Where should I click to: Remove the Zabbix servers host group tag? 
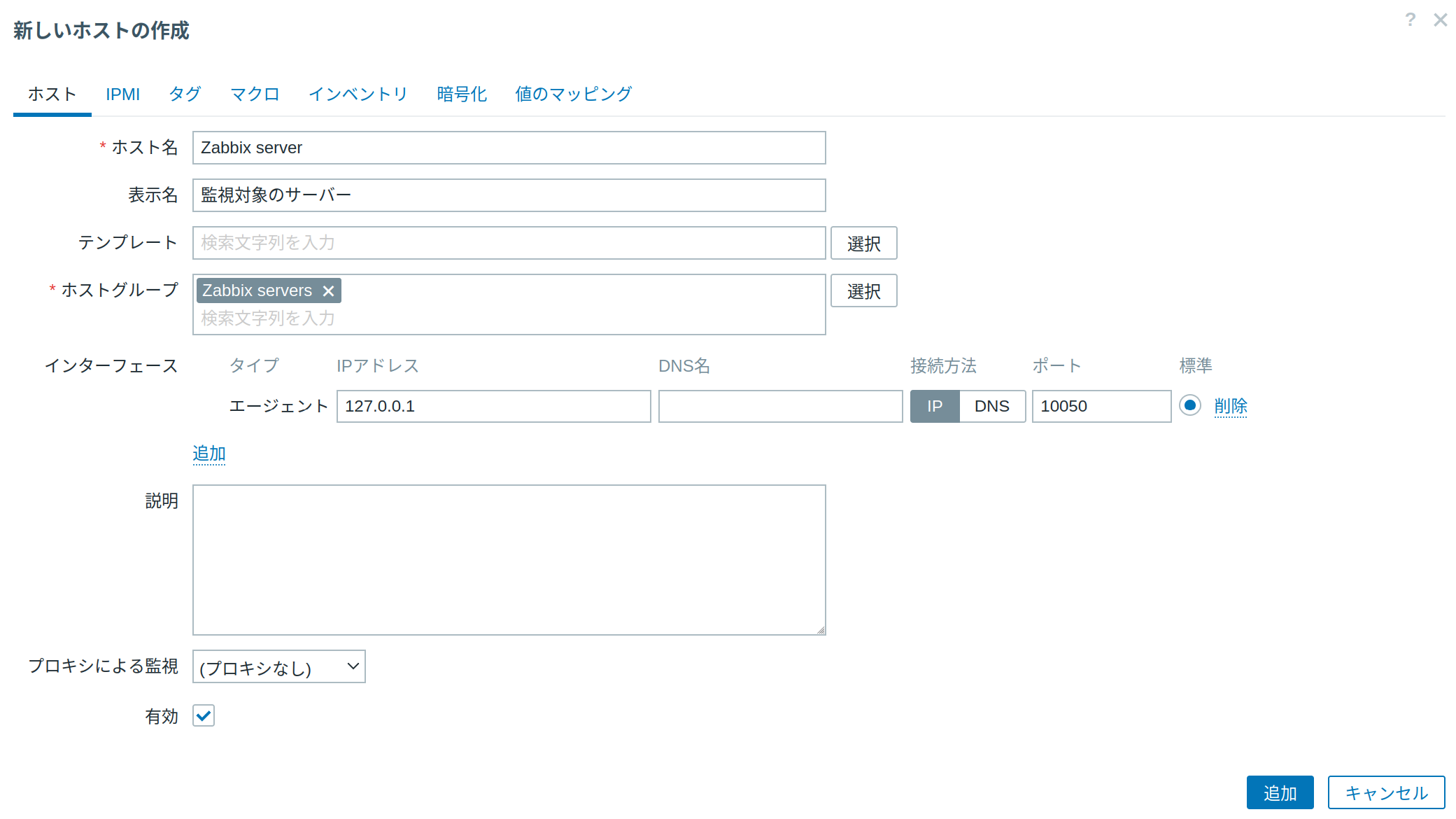328,290
